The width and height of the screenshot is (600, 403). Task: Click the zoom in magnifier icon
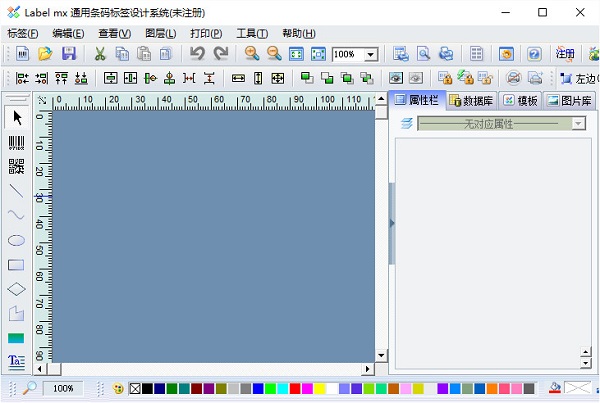click(251, 54)
